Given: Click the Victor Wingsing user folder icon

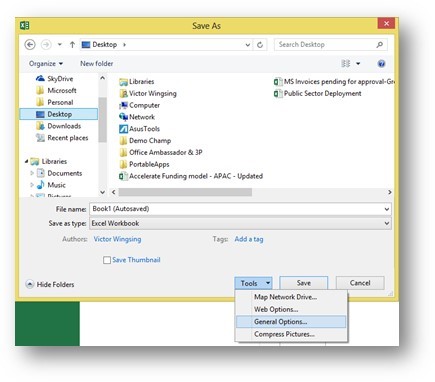Looking at the screenshot, I should tap(123, 93).
